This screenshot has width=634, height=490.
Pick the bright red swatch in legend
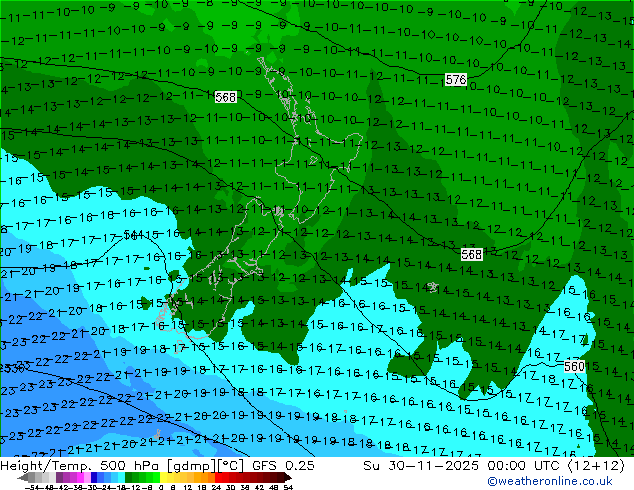point(218,477)
